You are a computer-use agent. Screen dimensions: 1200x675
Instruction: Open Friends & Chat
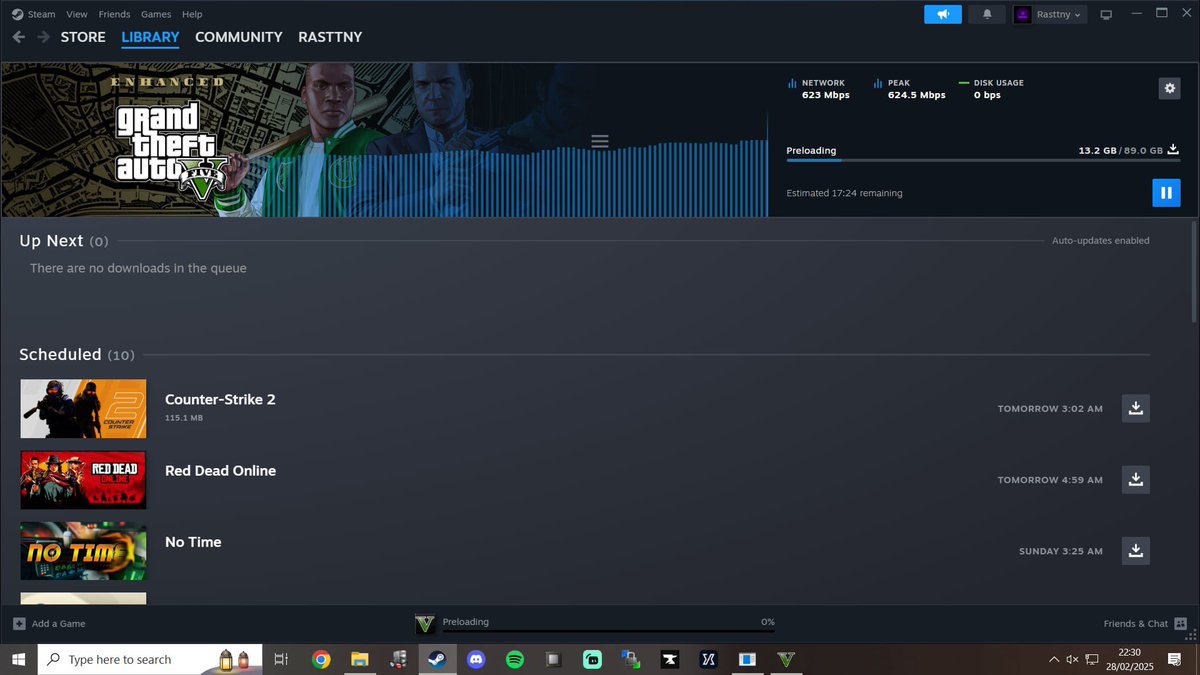pos(1143,623)
